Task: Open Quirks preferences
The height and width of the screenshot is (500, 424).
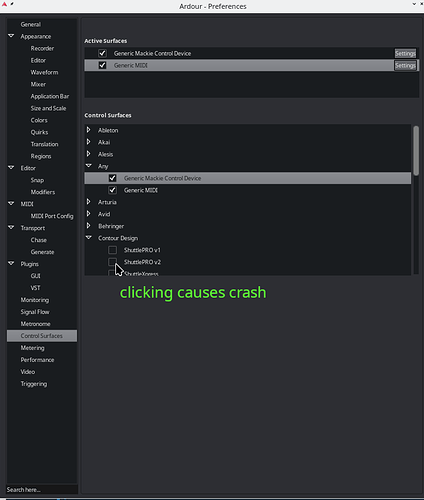Action: click(x=39, y=132)
